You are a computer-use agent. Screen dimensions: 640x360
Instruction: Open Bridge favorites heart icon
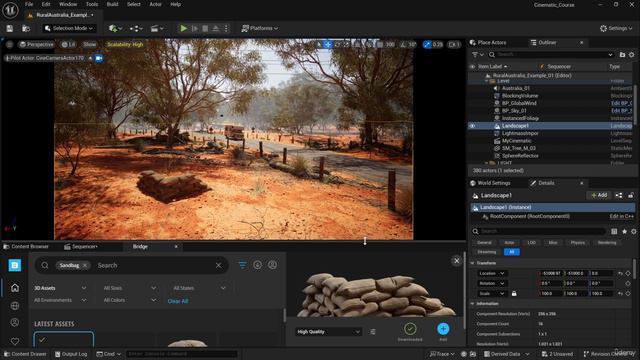click(15, 341)
